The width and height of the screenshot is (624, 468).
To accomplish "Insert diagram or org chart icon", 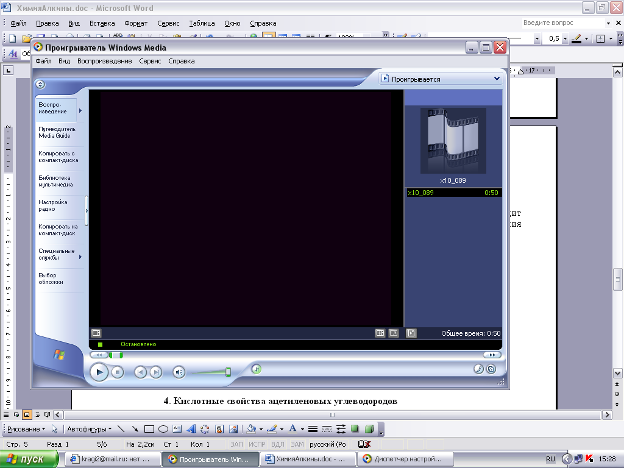I will (205, 429).
